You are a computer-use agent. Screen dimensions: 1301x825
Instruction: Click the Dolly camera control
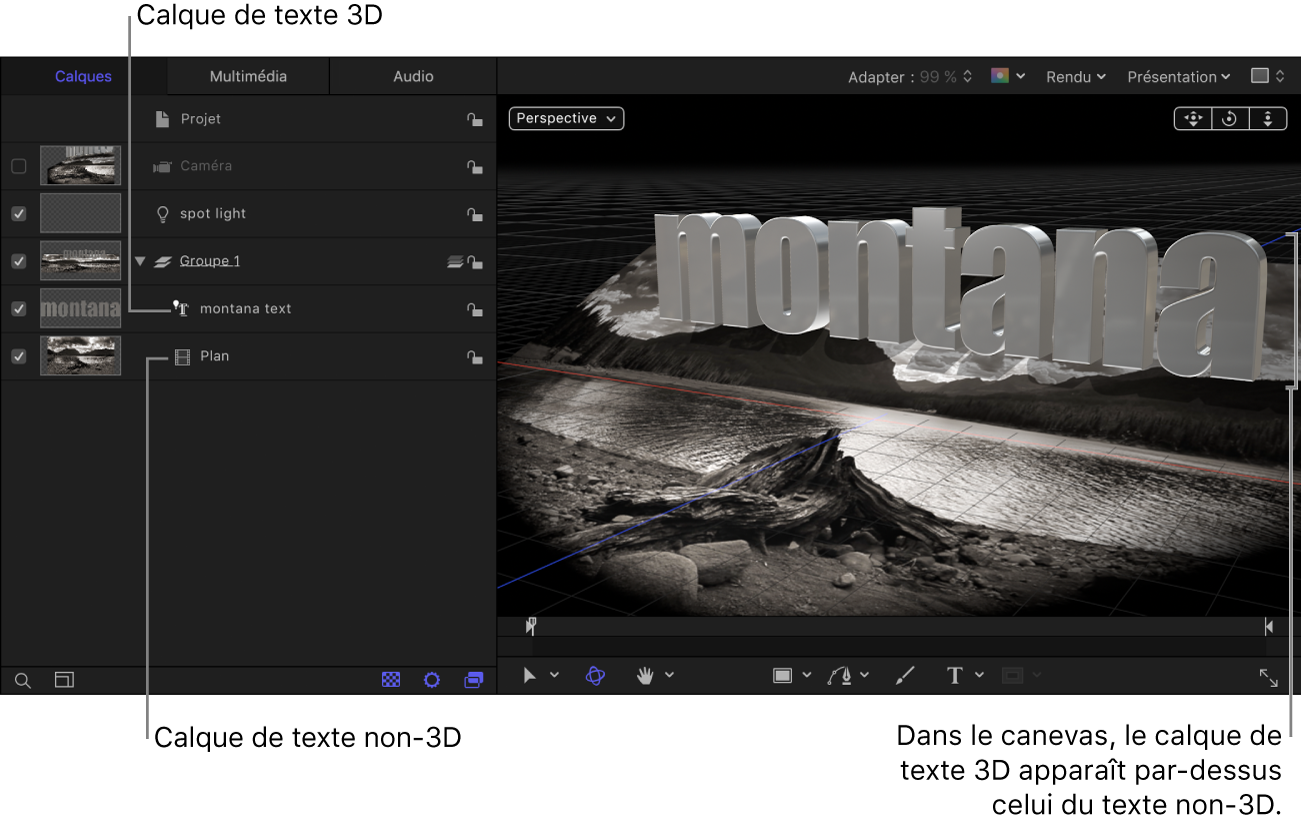1268,118
